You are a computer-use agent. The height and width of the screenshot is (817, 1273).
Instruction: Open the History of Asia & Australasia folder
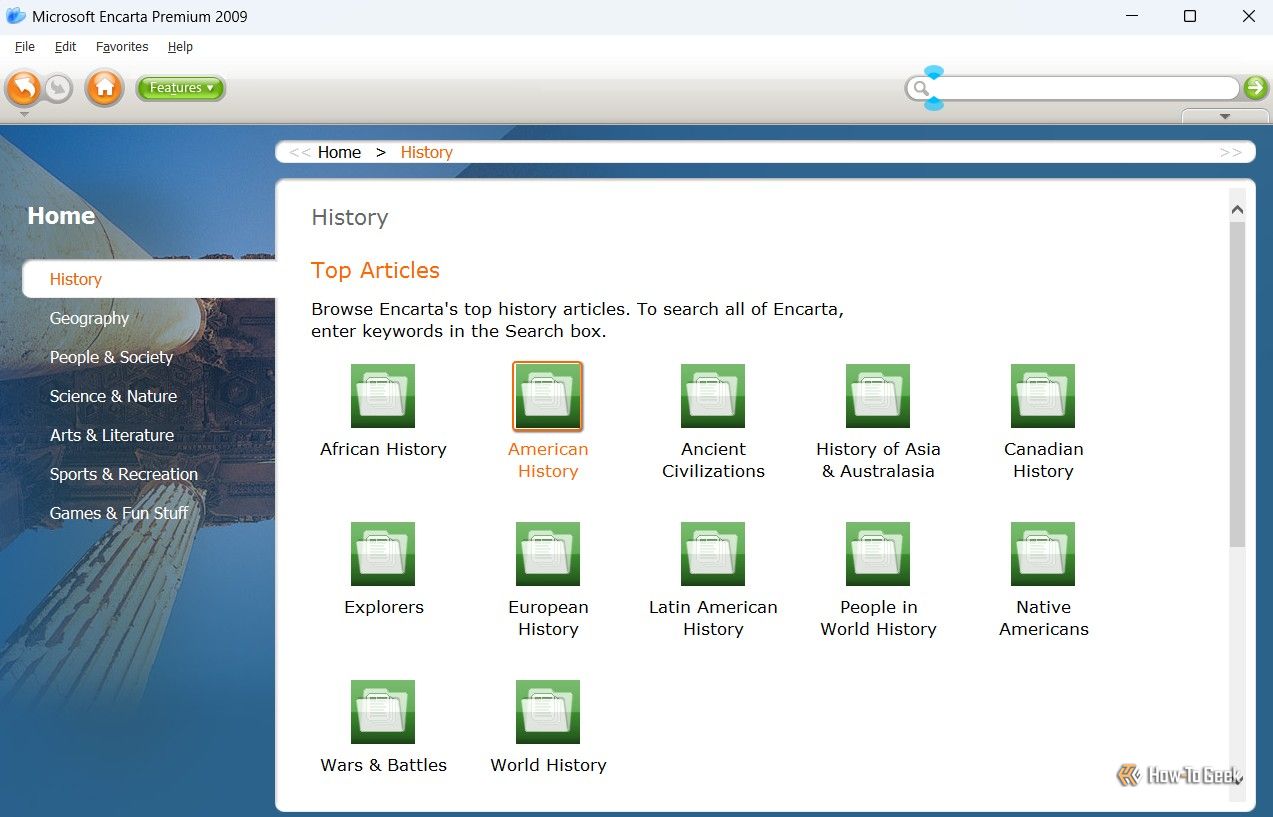[x=877, y=395]
